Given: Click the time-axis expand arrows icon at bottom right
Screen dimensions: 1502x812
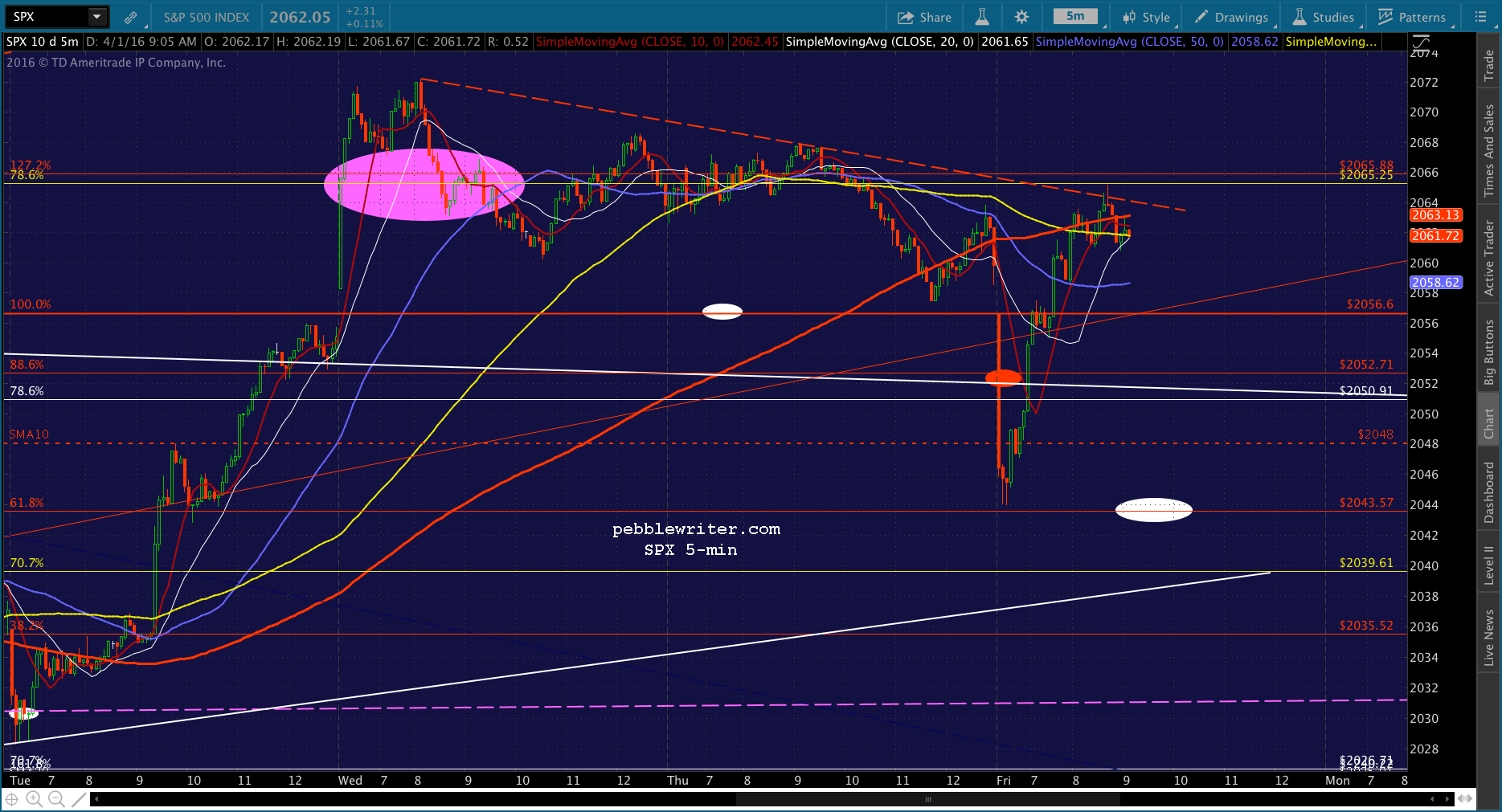Looking at the screenshot, I should click(x=1465, y=798).
